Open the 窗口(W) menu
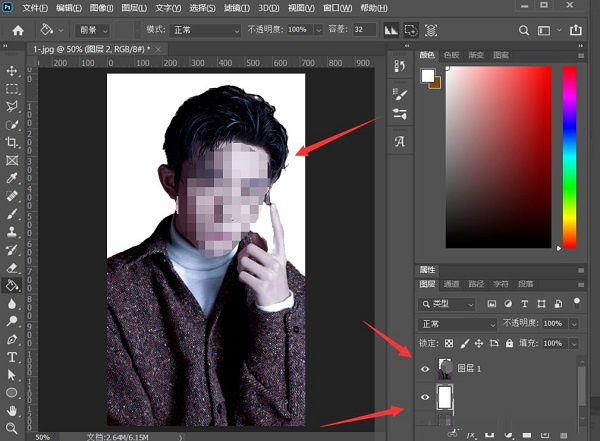 coord(338,8)
